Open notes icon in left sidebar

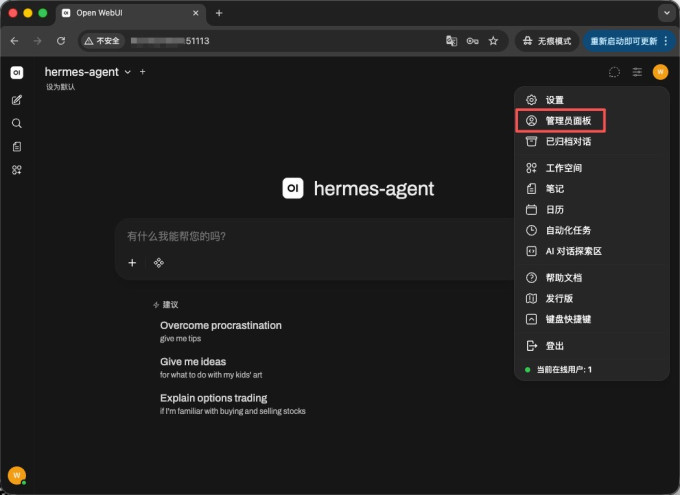tap(16, 147)
